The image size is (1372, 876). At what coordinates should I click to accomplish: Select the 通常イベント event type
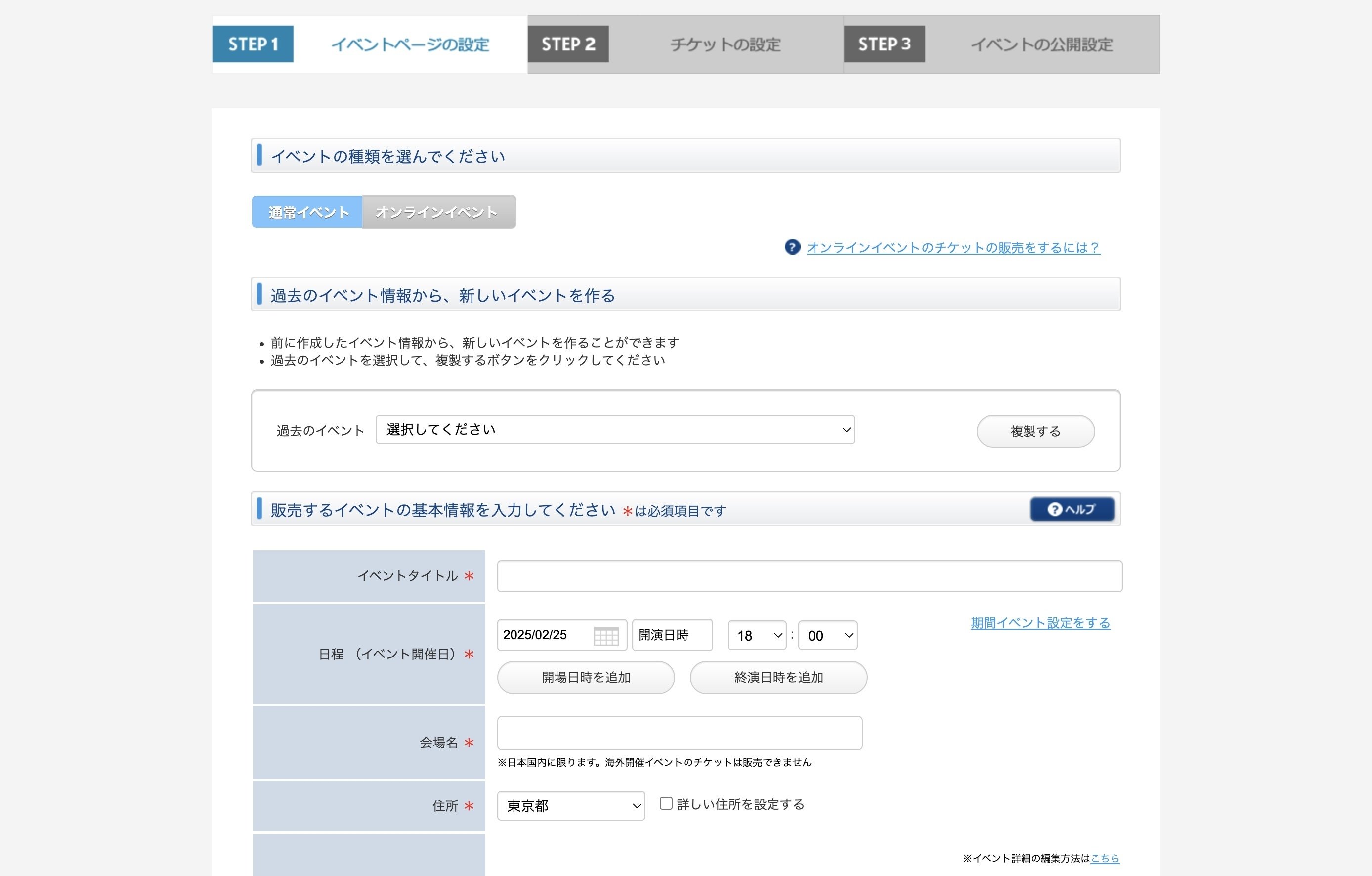(306, 212)
